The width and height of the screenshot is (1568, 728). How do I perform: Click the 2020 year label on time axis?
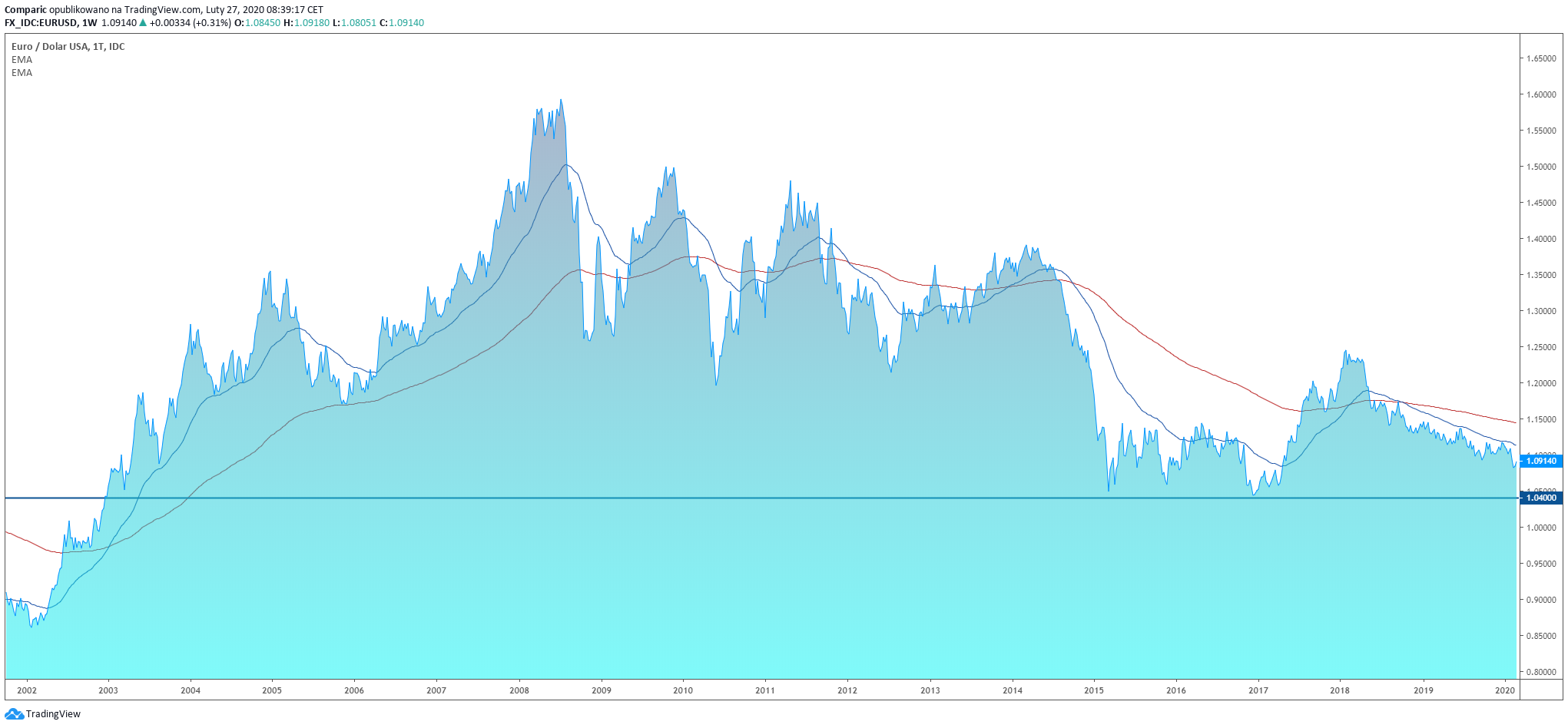[x=1505, y=690]
